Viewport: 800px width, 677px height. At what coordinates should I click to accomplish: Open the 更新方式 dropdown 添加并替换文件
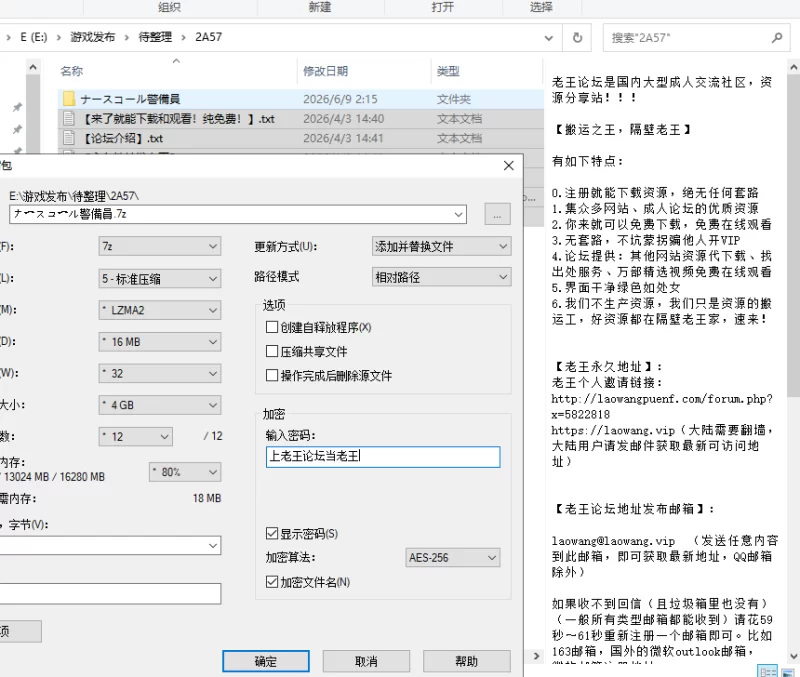(x=441, y=246)
